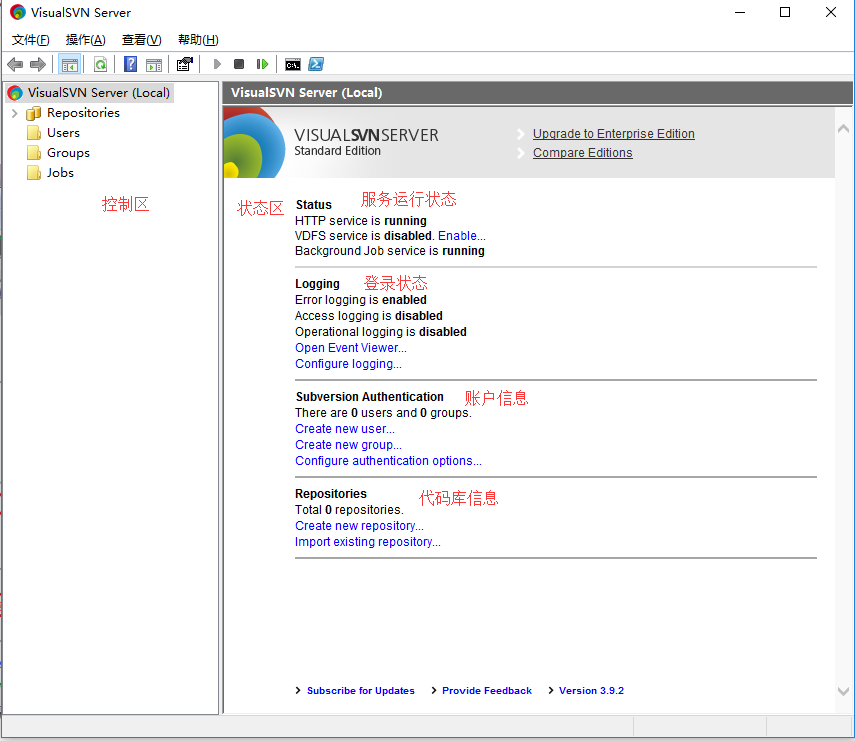Minimize the VisualSVN Server window
855x741 pixels.
coord(740,12)
